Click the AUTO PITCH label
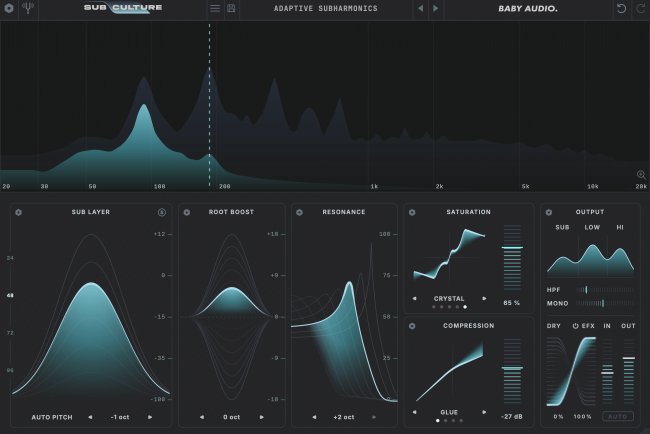650x434 pixels. [52, 417]
